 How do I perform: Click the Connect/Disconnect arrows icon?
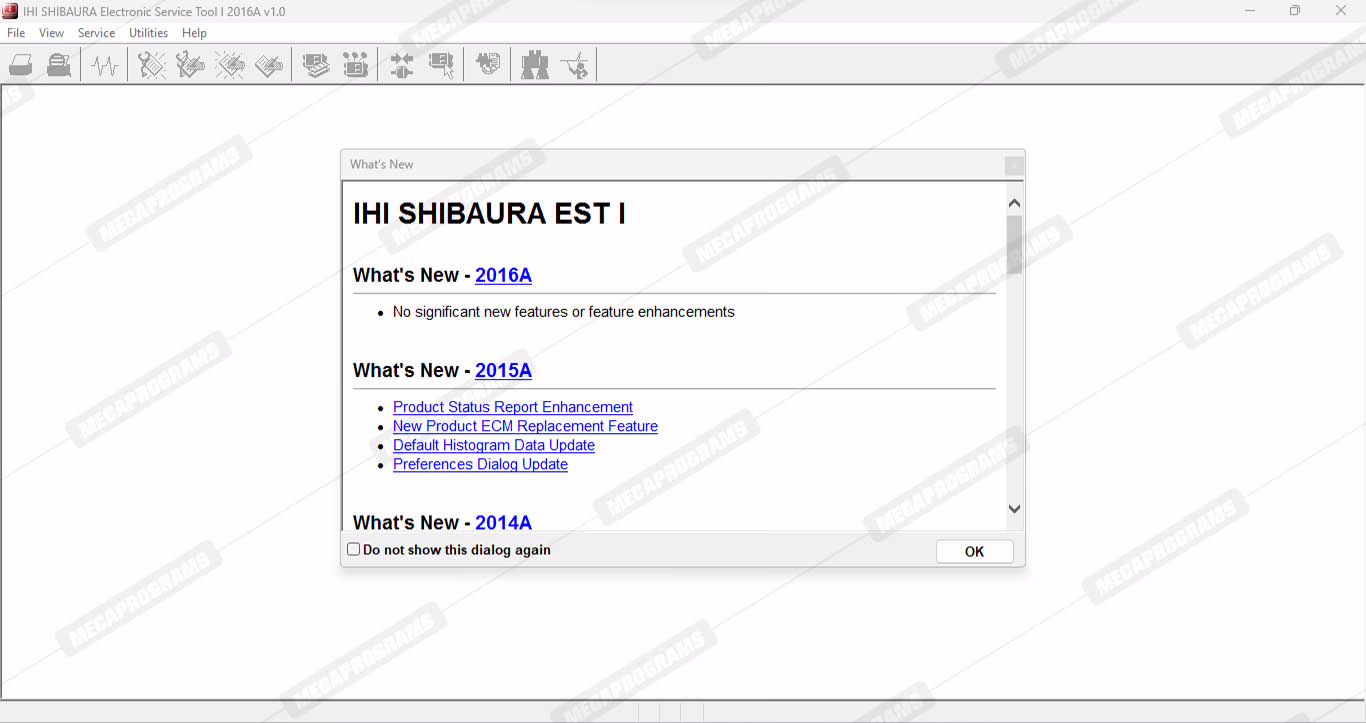(402, 66)
